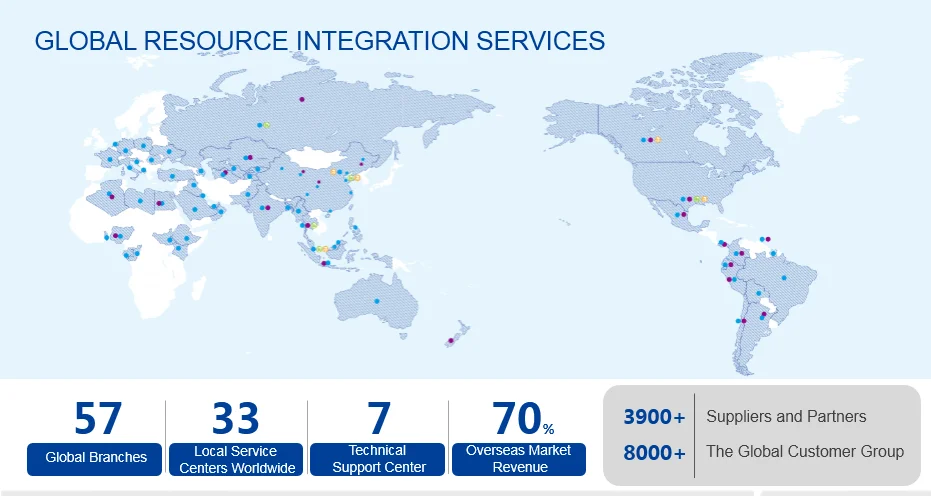Click the Suppliers and Partners text

pos(786,416)
